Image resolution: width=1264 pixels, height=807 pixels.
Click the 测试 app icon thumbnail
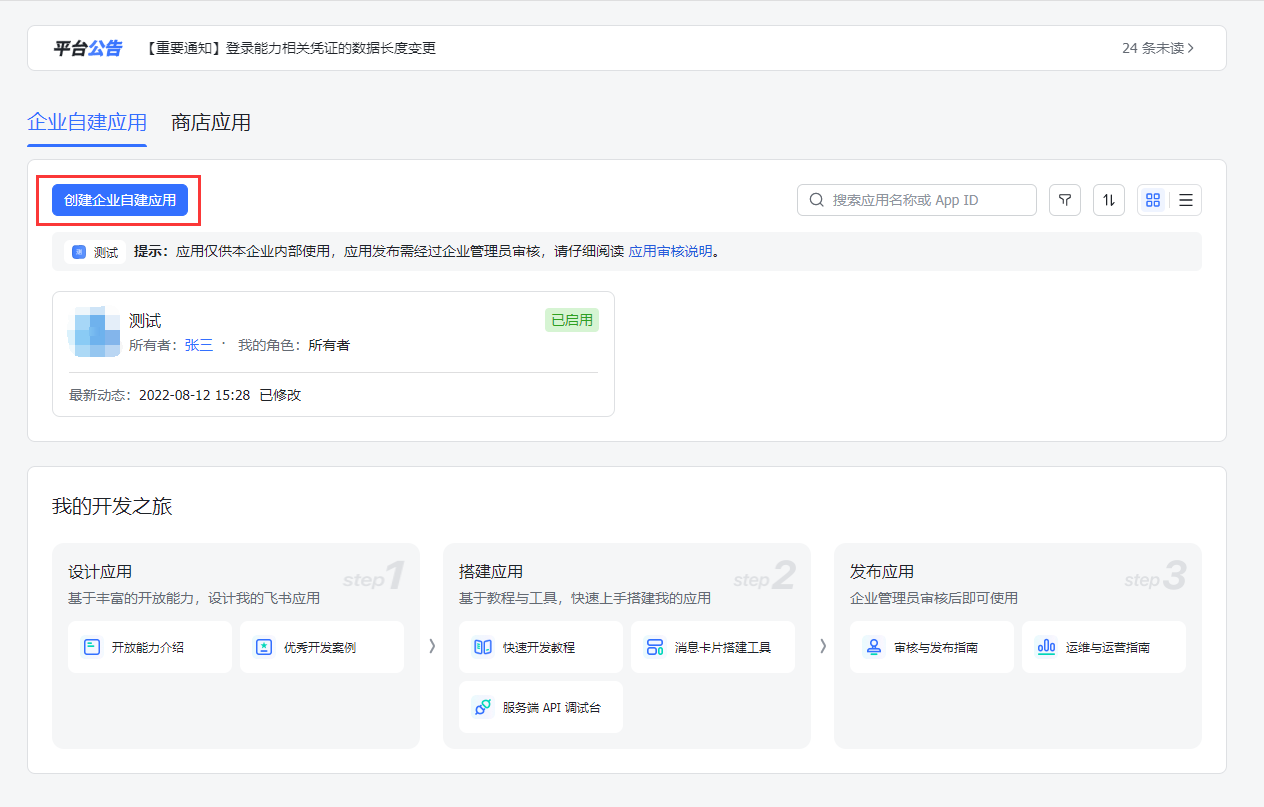click(94, 333)
